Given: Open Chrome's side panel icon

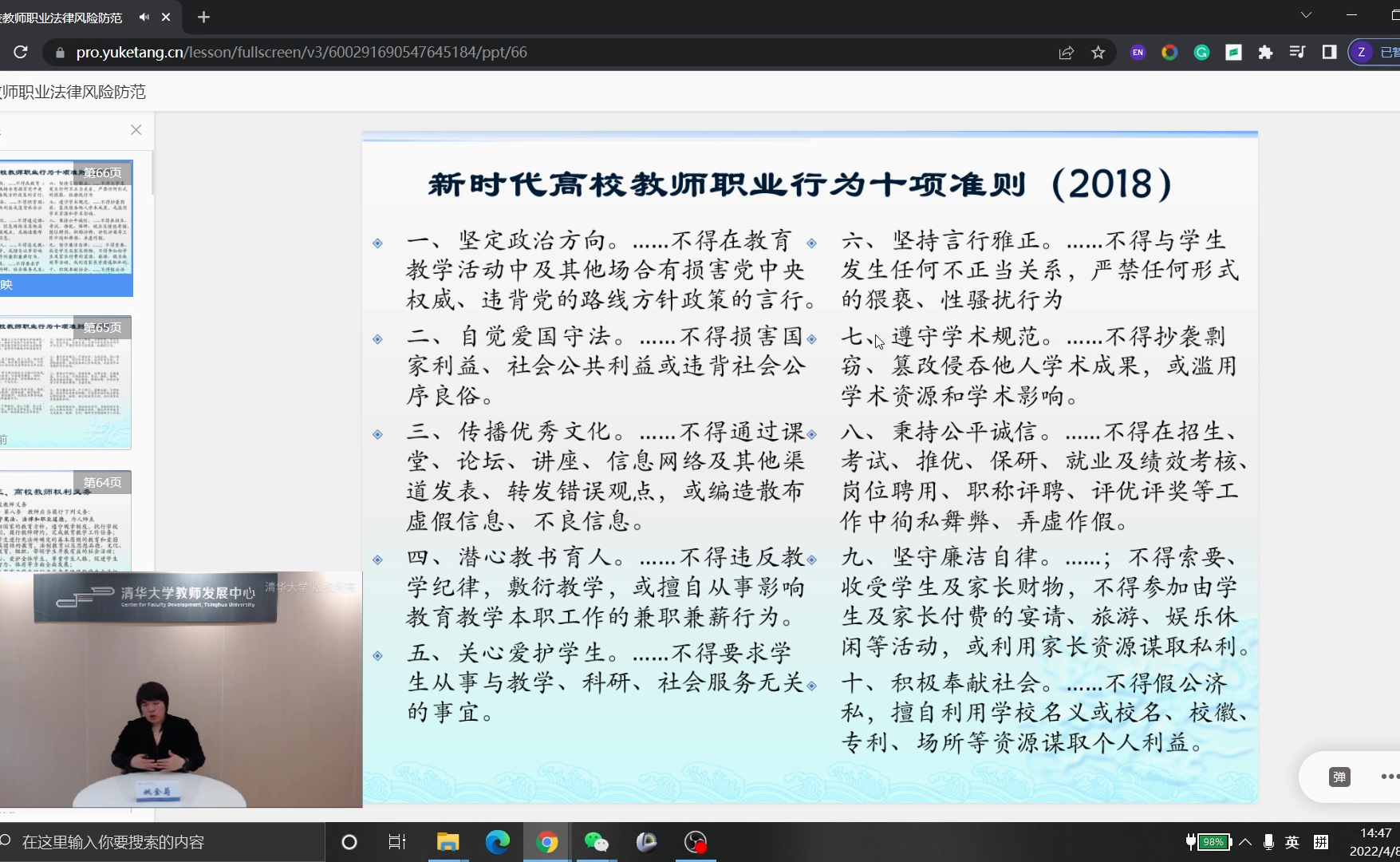Looking at the screenshot, I should coord(1328,52).
